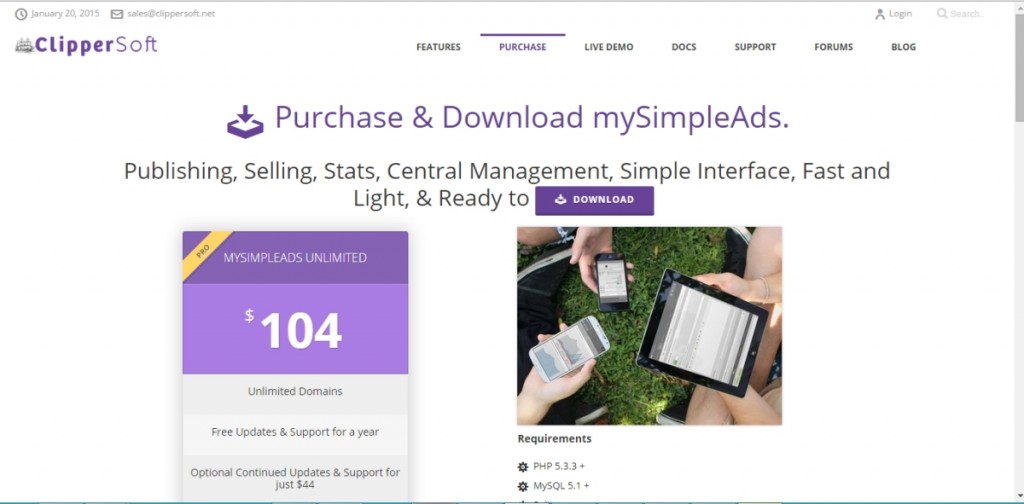Click the Login person icon
Screen dimensions: 1024x504
[880, 14]
